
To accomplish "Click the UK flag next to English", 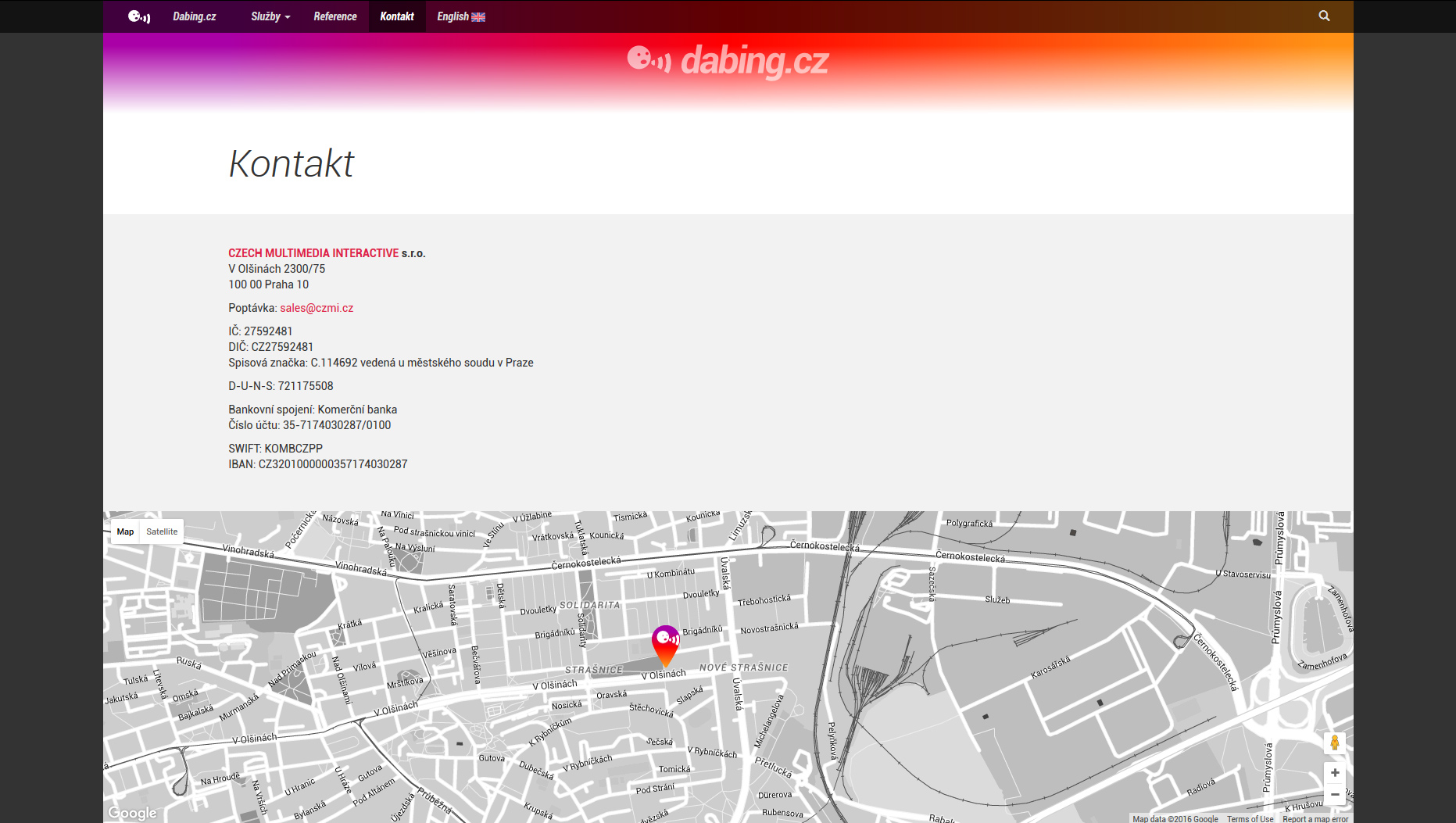I will (x=478, y=17).
